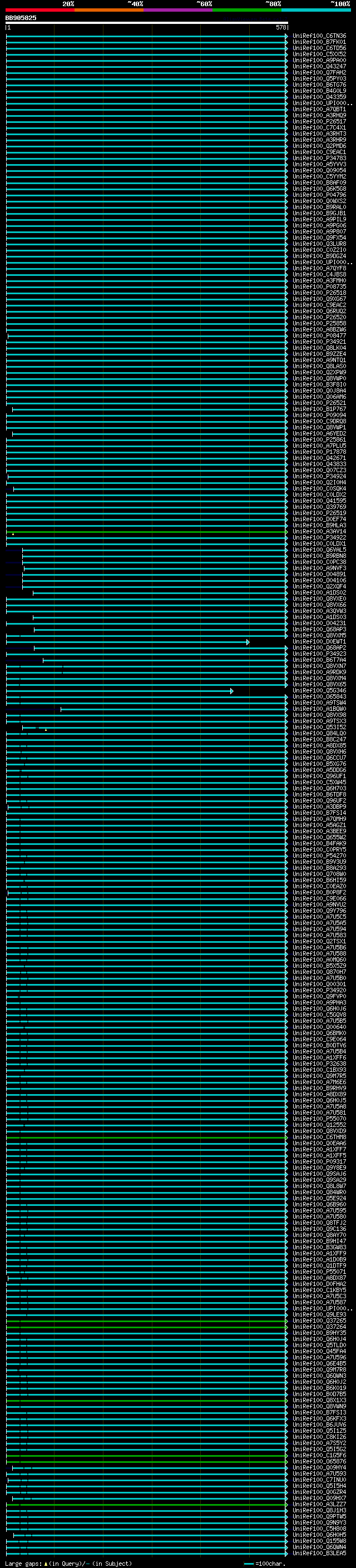
Task: Click hit label UniRef100_P34923
Action: point(319,654)
